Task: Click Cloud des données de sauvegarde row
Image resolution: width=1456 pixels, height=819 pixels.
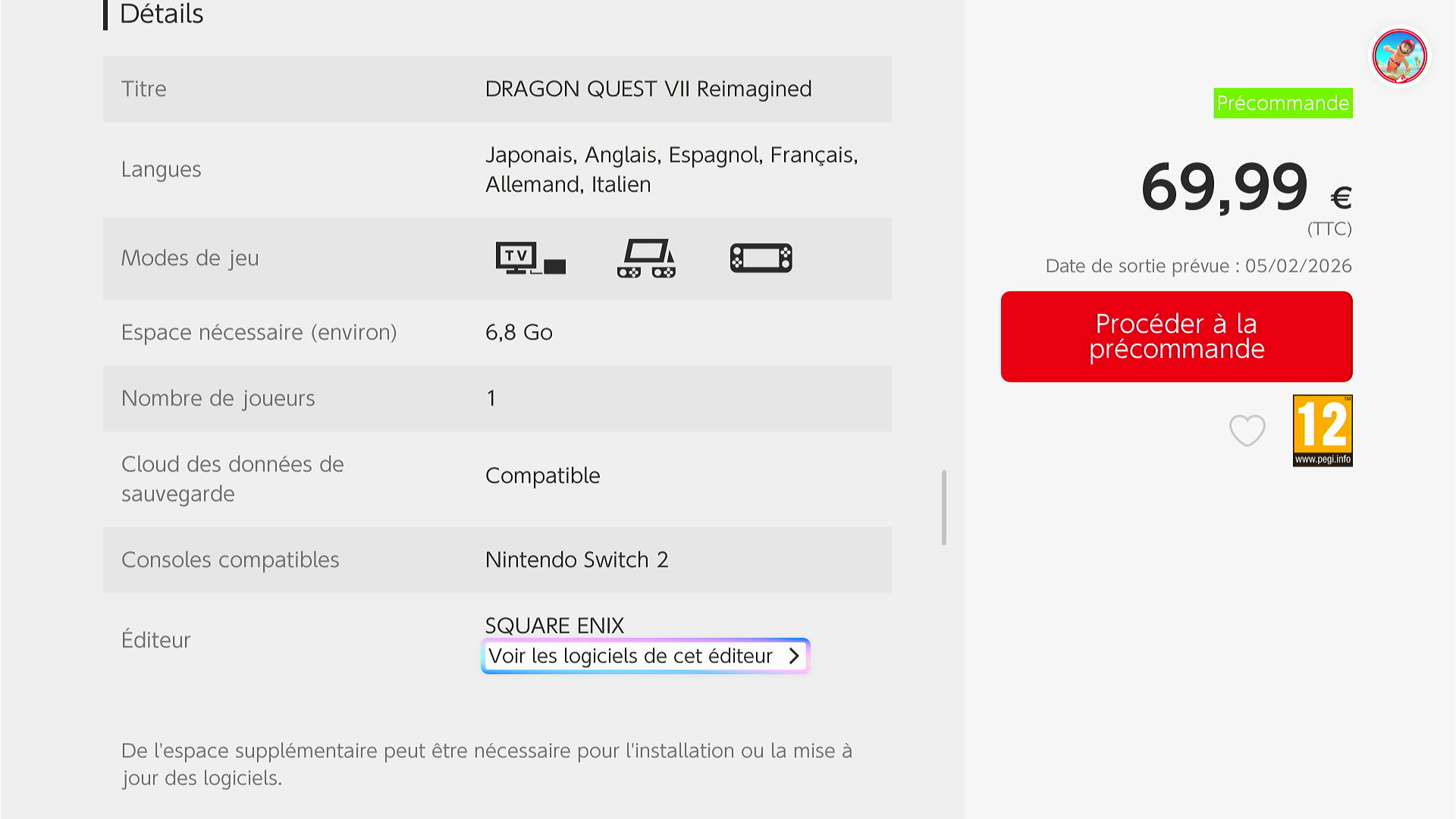Action: point(497,479)
